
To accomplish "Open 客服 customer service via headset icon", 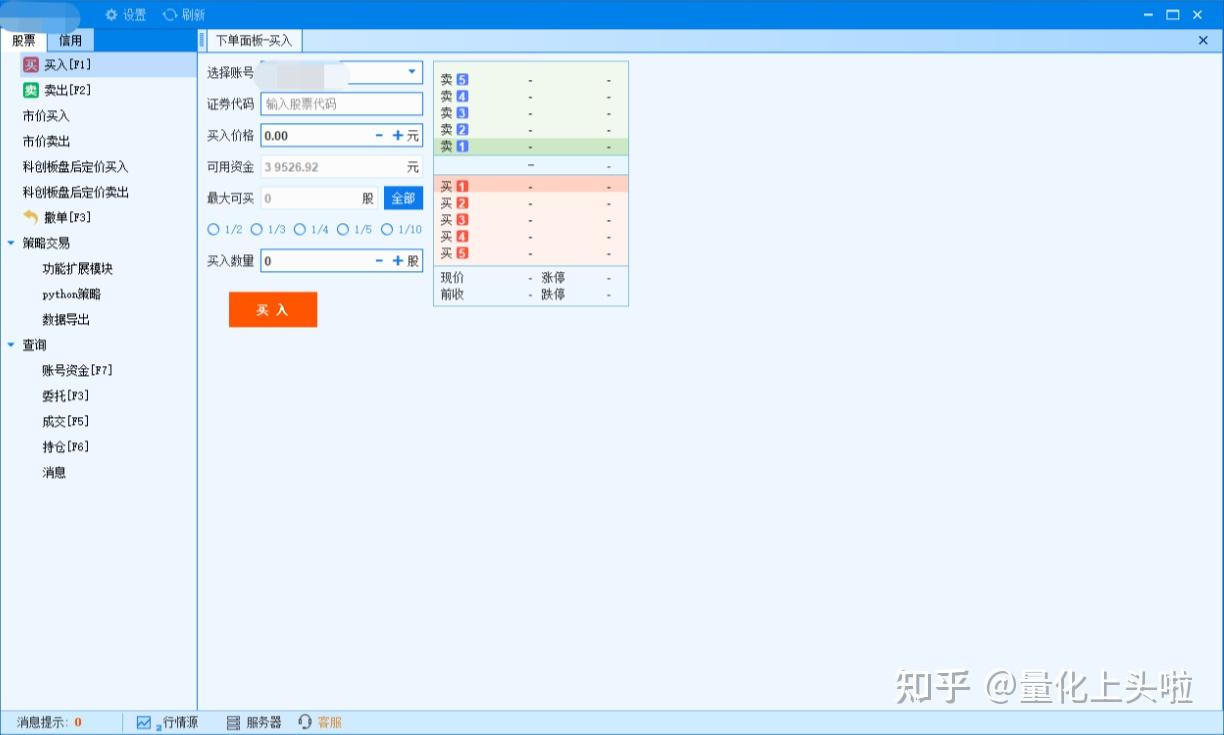I will point(304,721).
